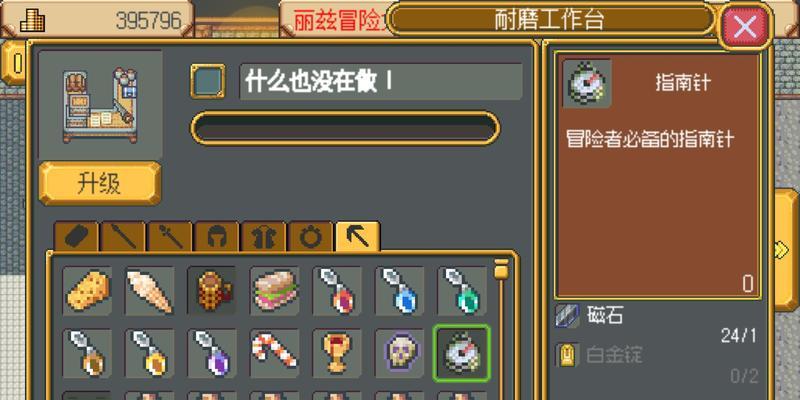
Task: Select the woven mug item
Action: (x=212, y=291)
